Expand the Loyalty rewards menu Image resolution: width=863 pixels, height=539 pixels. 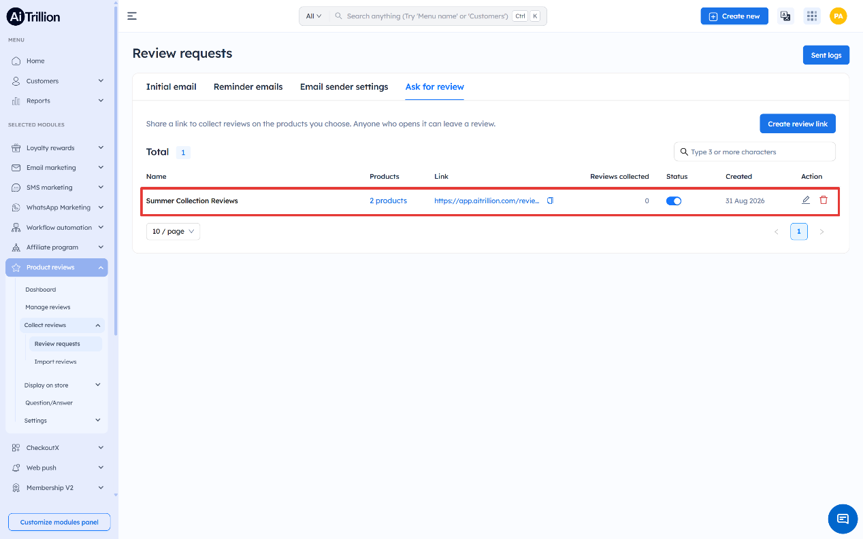tap(57, 148)
